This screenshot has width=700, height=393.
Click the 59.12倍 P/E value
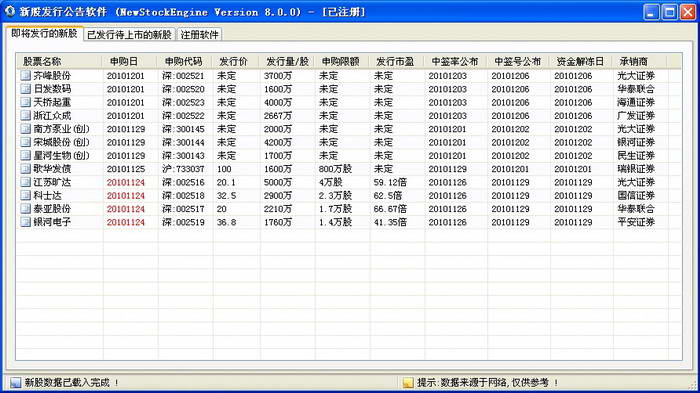pyautogui.click(x=390, y=182)
